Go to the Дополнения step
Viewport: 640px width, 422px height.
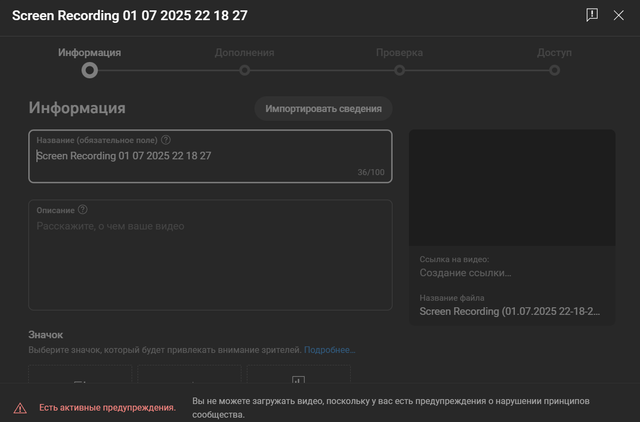[244, 62]
